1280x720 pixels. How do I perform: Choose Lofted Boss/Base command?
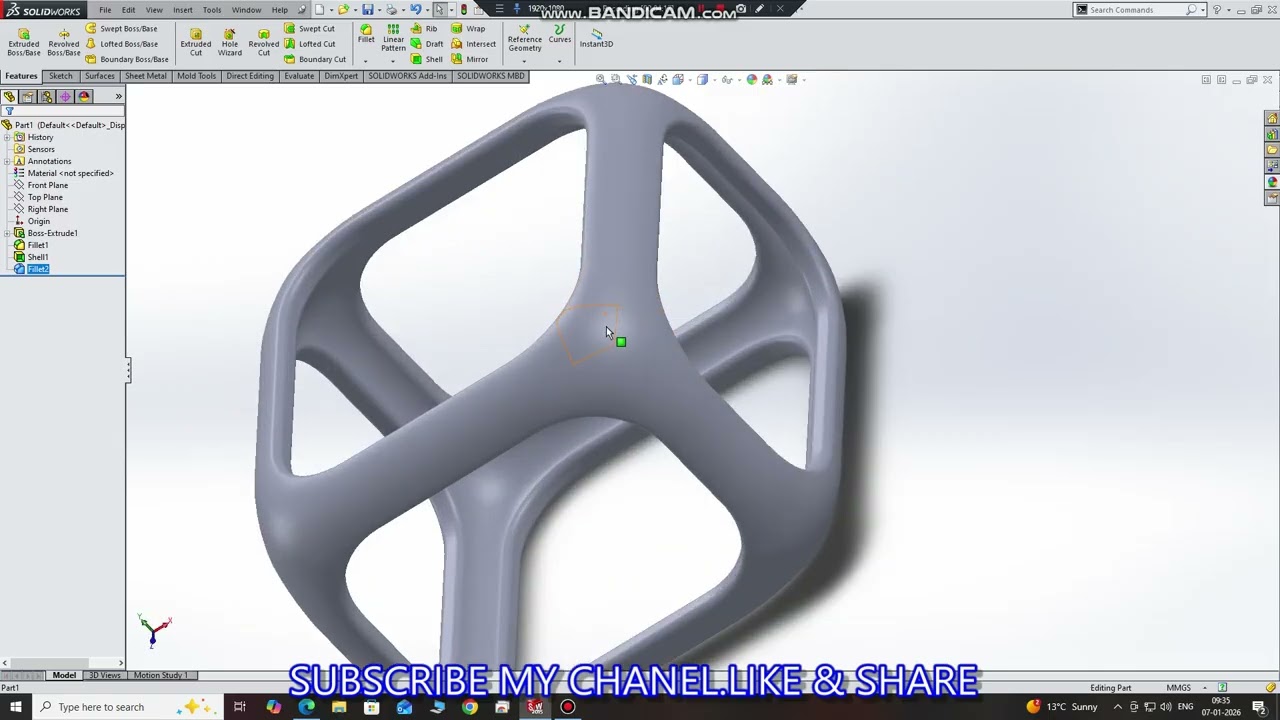pos(121,44)
